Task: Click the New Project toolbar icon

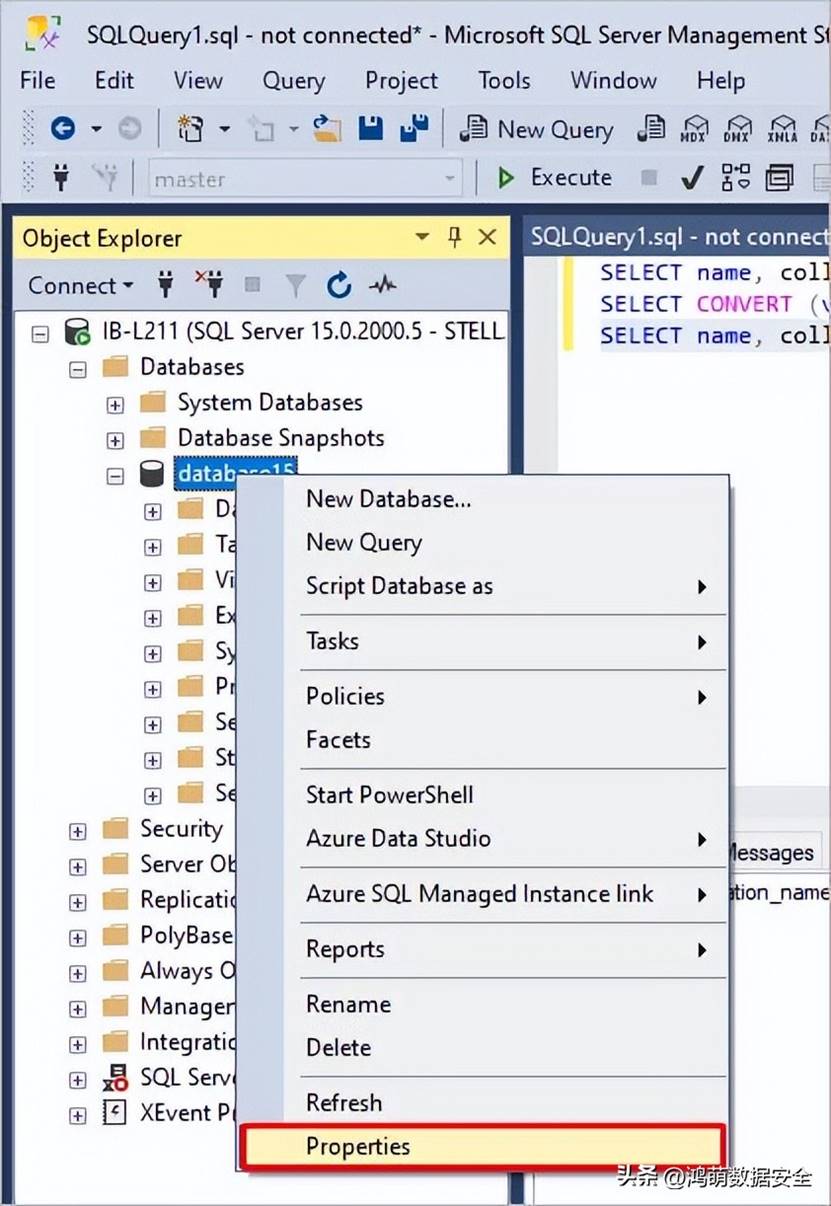Action: click(190, 128)
